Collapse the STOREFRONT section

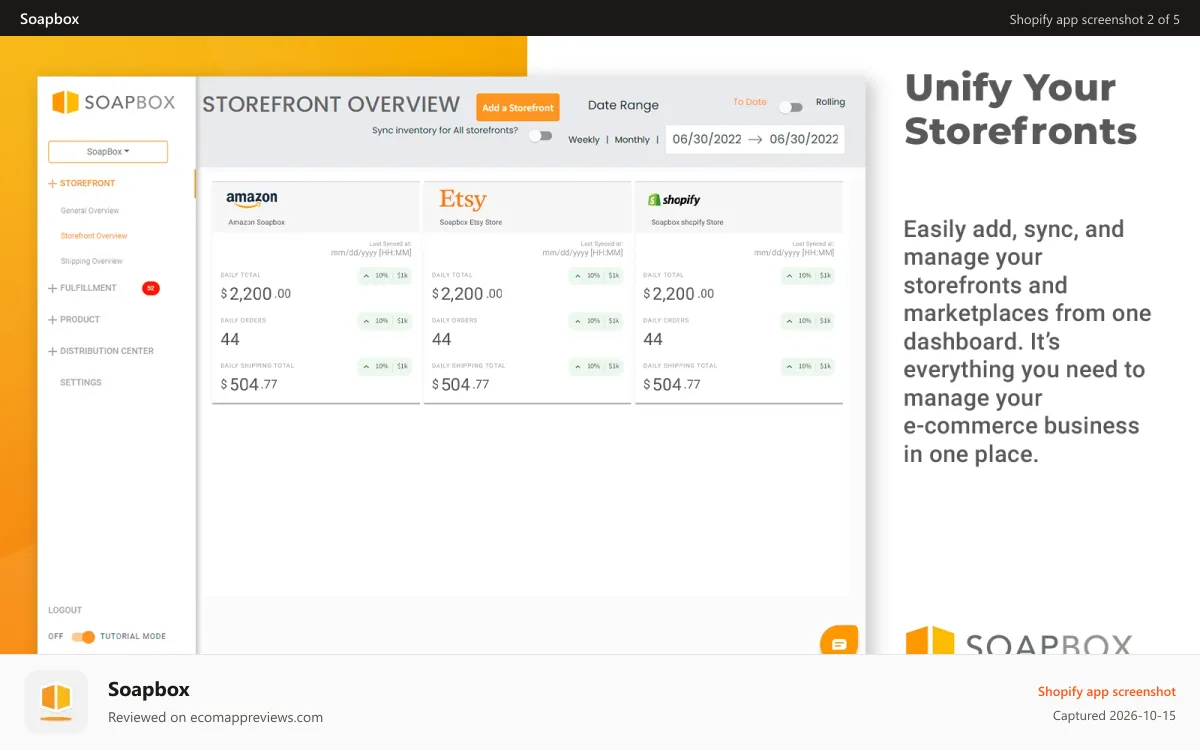click(x=82, y=184)
